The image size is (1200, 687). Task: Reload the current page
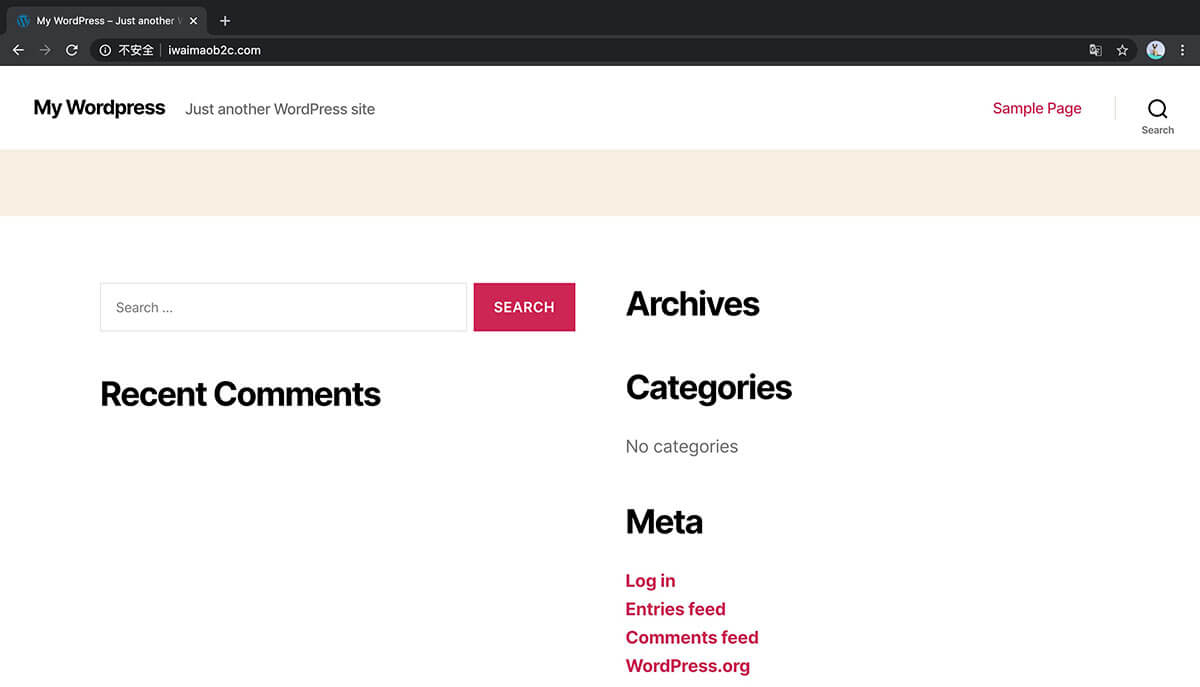[72, 50]
